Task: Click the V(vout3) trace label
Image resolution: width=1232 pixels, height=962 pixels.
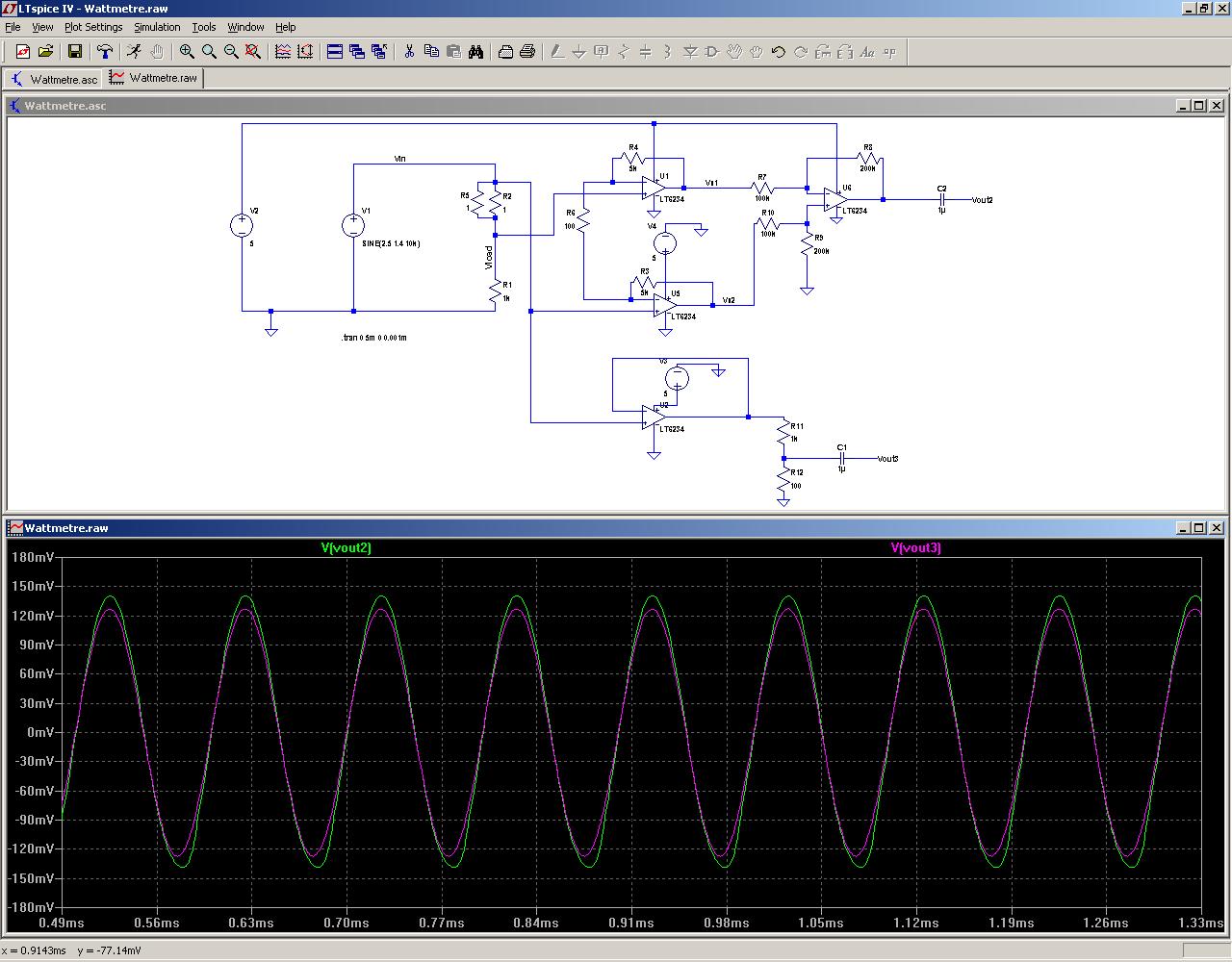Action: [x=915, y=547]
